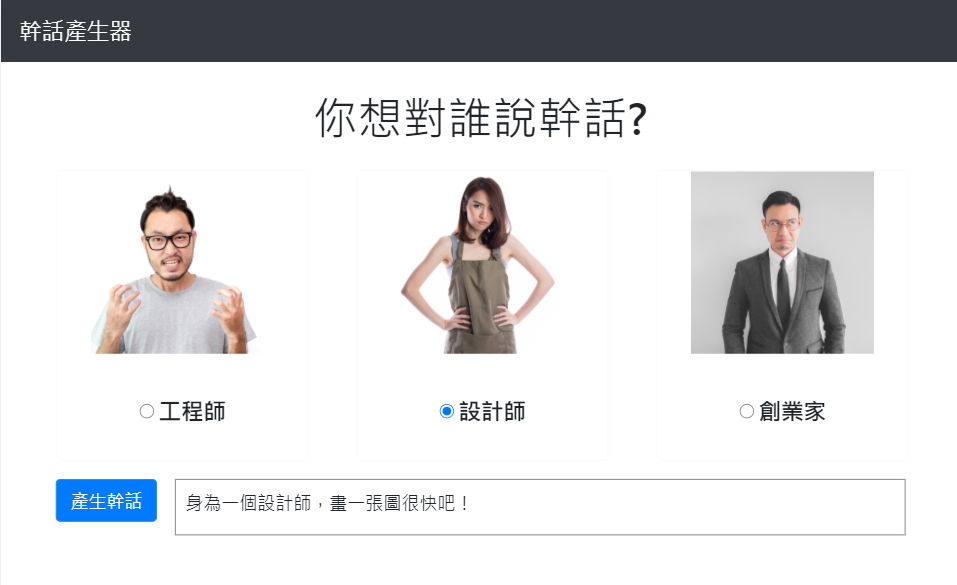Select the 工程師 radio button
This screenshot has height=585, width=957.
click(146, 411)
